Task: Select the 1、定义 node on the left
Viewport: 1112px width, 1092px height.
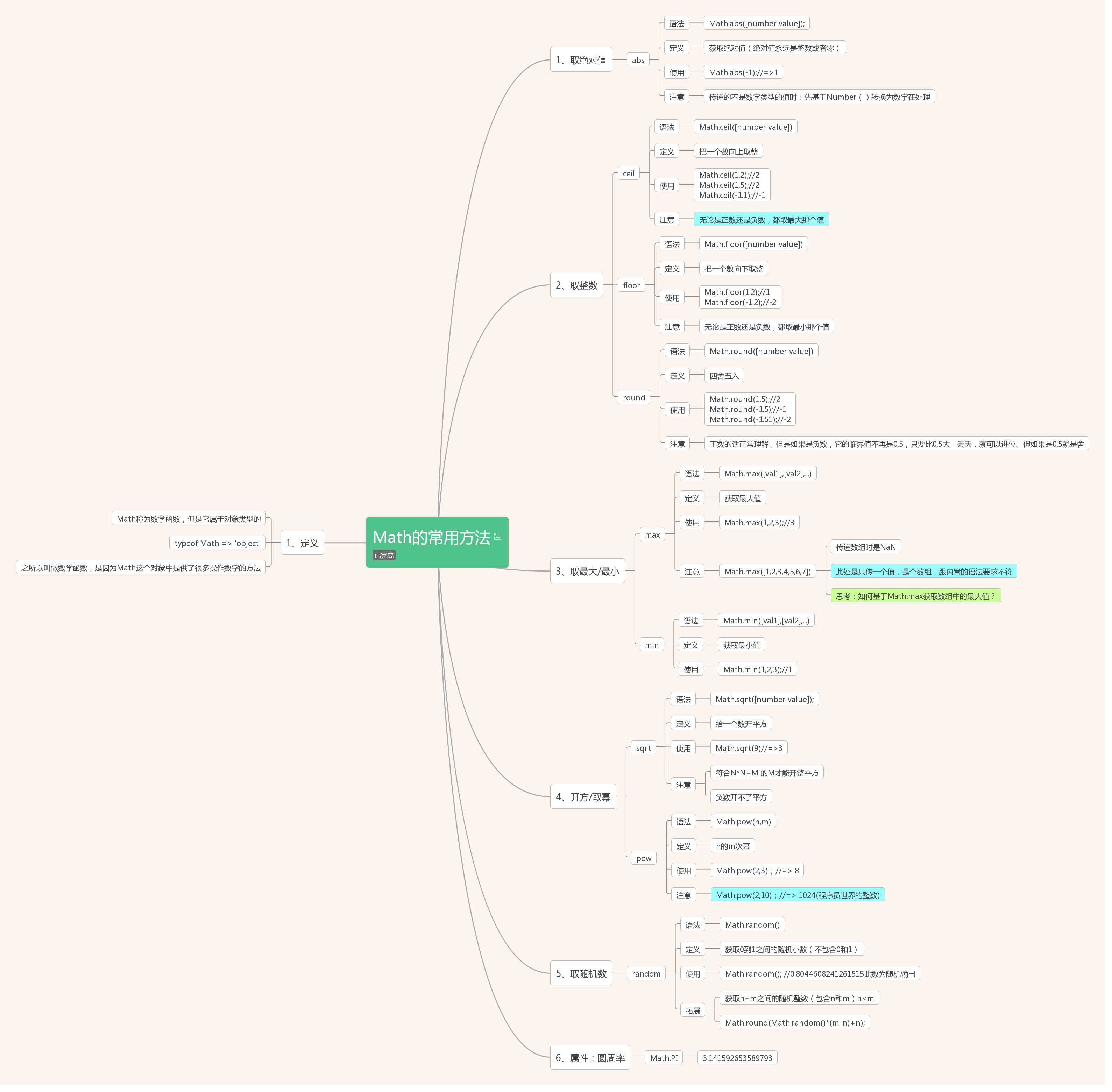Action: (x=302, y=543)
